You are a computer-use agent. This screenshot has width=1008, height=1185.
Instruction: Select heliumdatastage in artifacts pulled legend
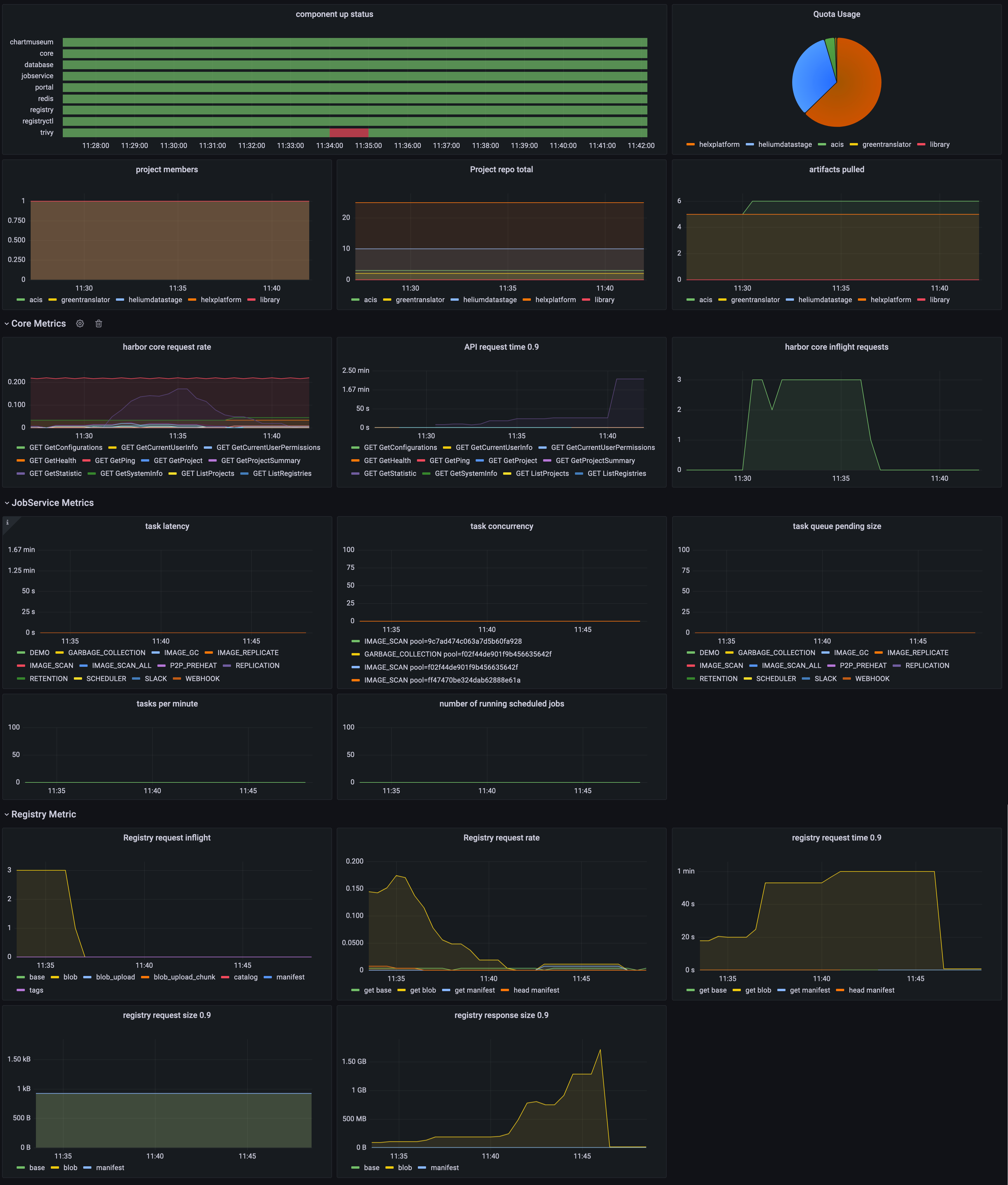coord(825,300)
